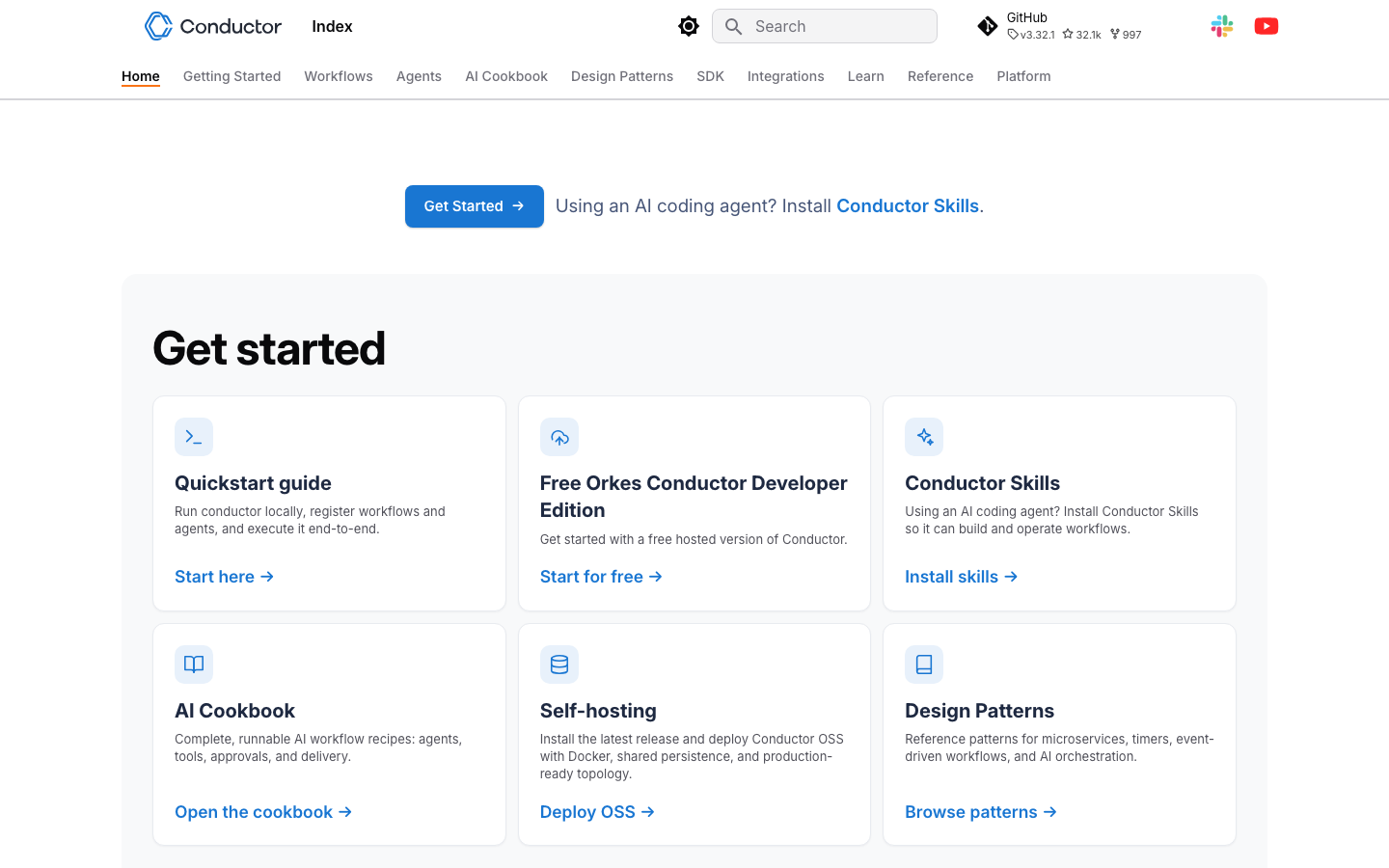Click the Install skills link
Image resolution: width=1389 pixels, height=868 pixels.
coord(962,577)
